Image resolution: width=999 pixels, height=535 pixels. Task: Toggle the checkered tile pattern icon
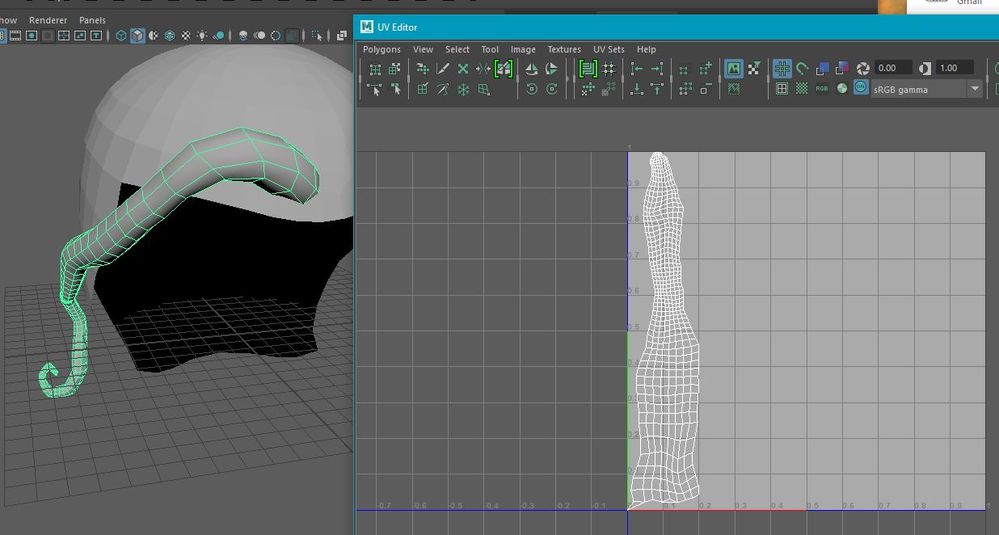(801, 90)
